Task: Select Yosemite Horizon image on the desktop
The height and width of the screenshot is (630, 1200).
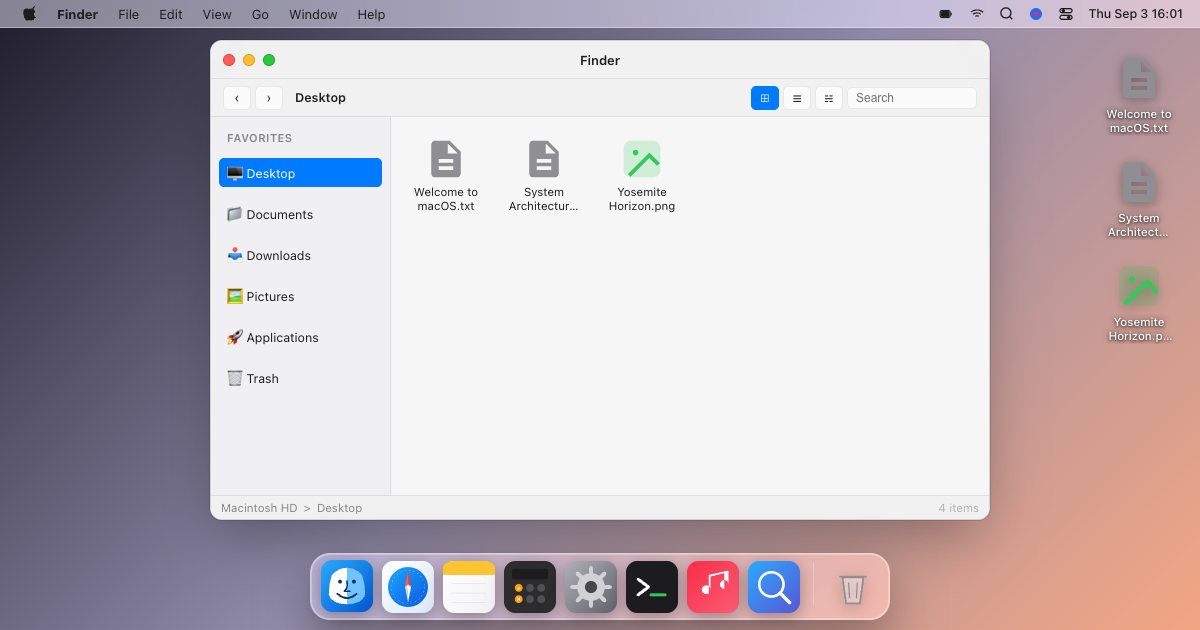Action: (x=1139, y=304)
